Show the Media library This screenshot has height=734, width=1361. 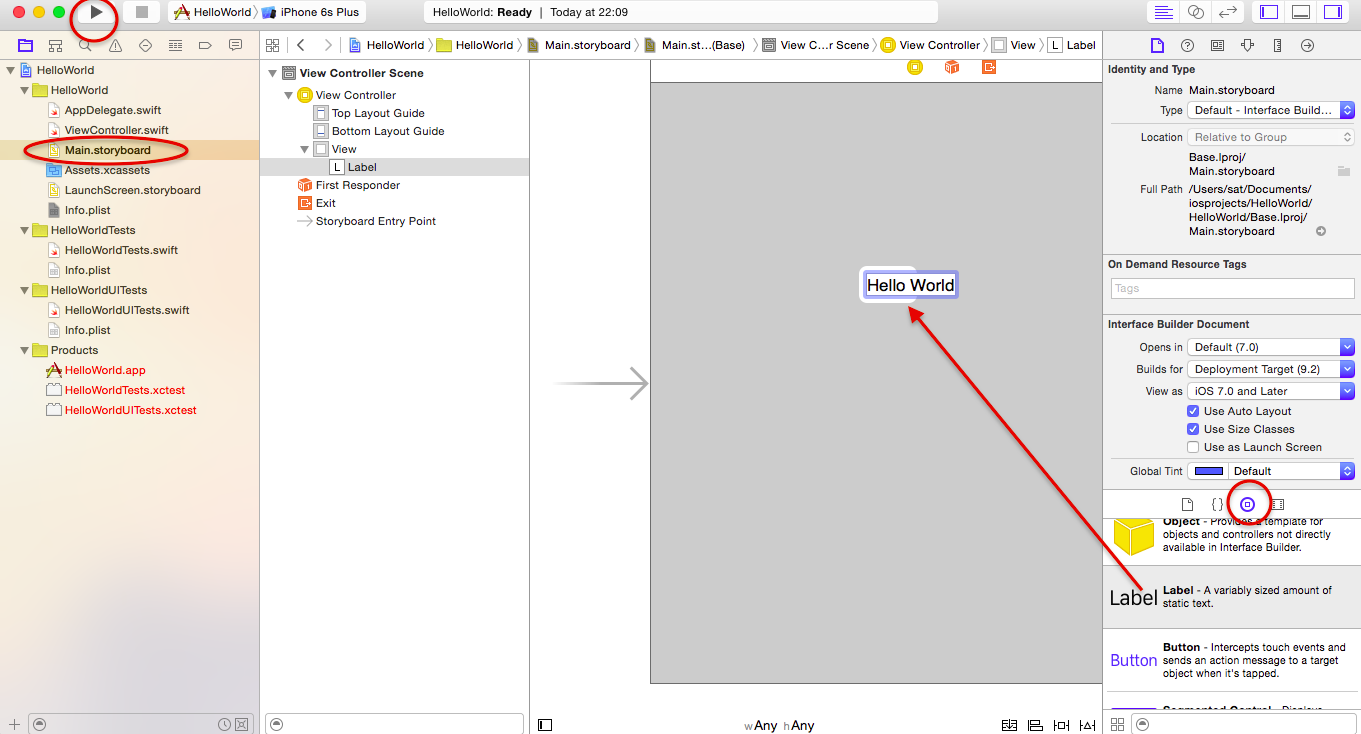coord(1277,504)
